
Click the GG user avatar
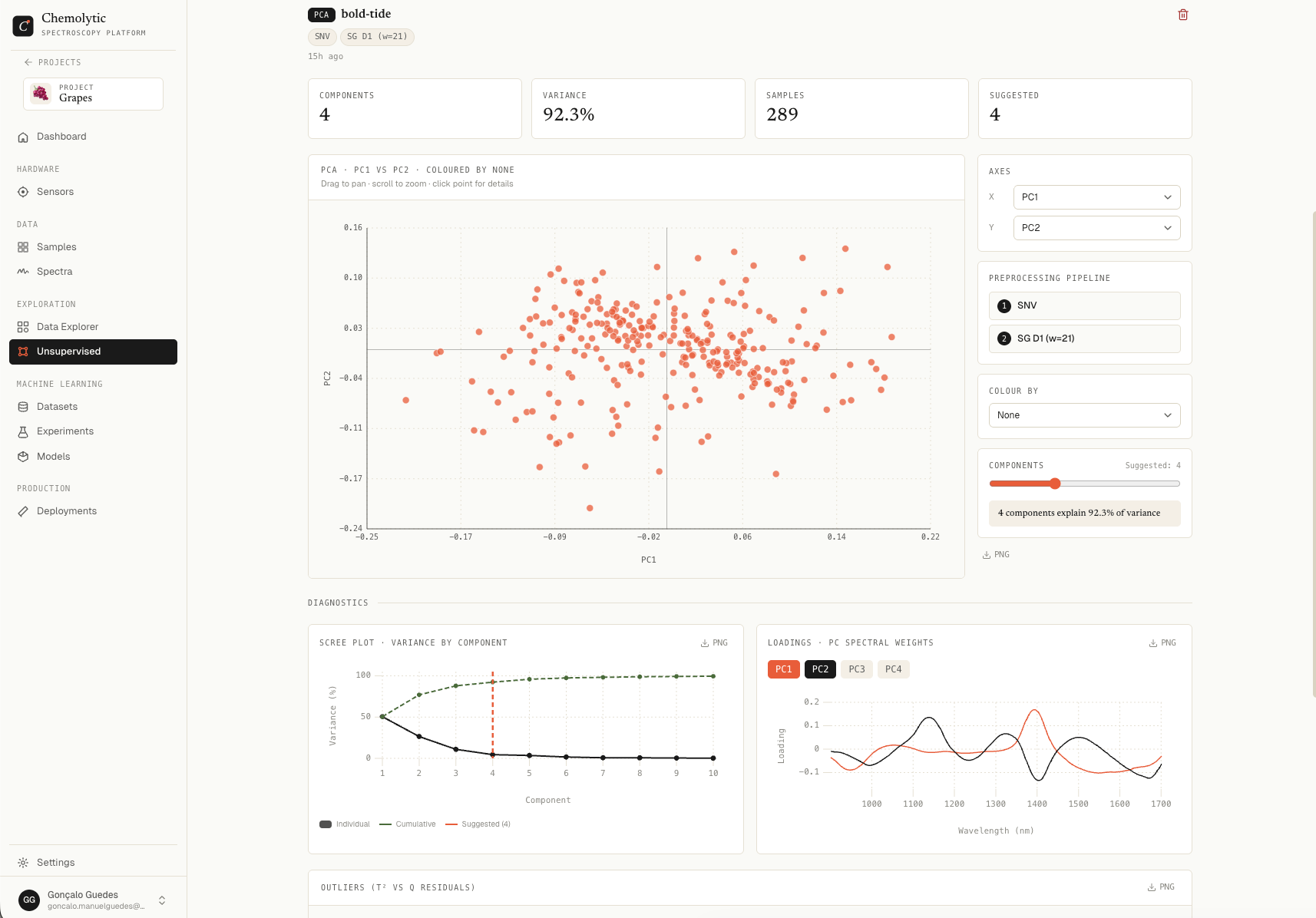(29, 900)
